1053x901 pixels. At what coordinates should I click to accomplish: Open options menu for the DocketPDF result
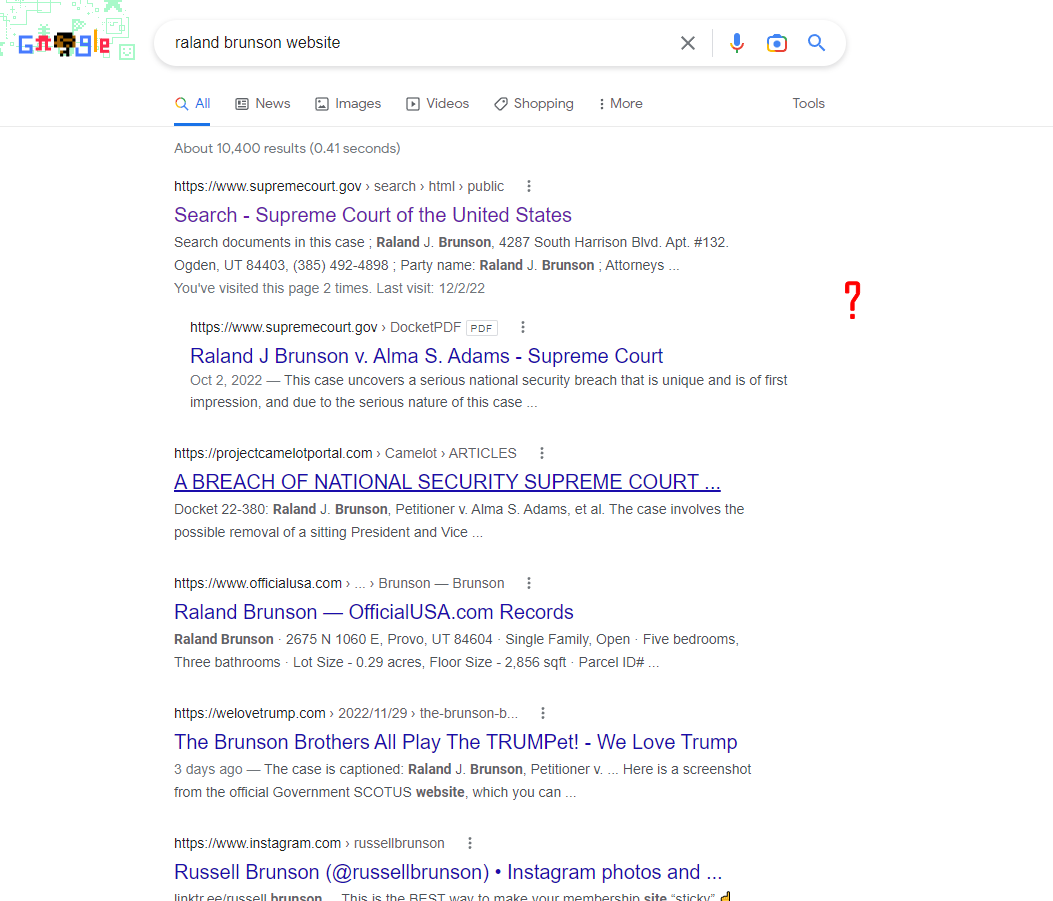522,327
